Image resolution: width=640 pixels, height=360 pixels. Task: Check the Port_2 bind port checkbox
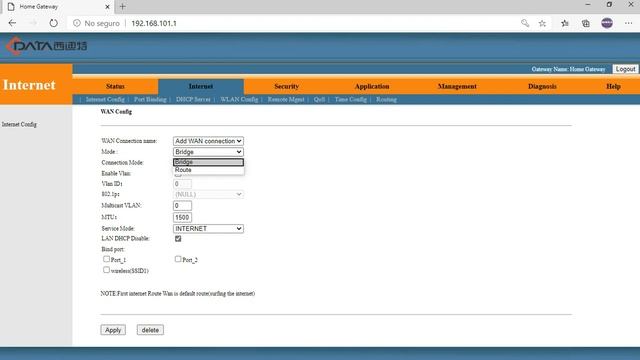coord(178,259)
